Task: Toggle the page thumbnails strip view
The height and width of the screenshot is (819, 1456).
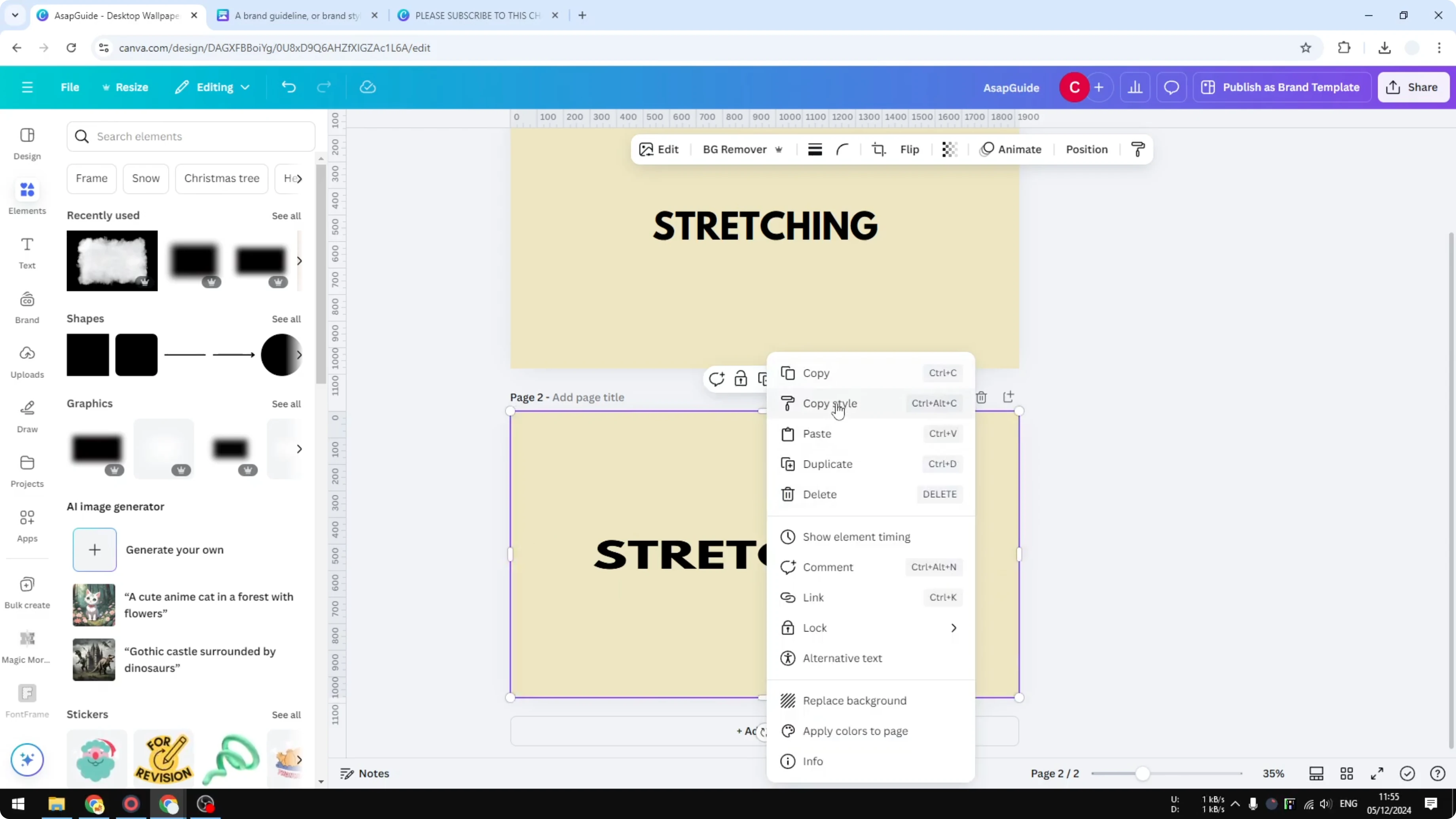Action: tap(1316, 773)
